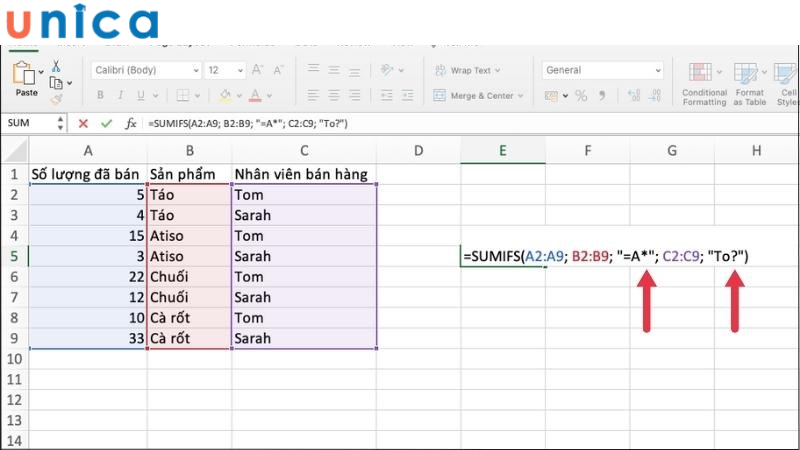Expand Conditional Formatting arrow
Screen dimensions: 800x450
[x=719, y=72]
